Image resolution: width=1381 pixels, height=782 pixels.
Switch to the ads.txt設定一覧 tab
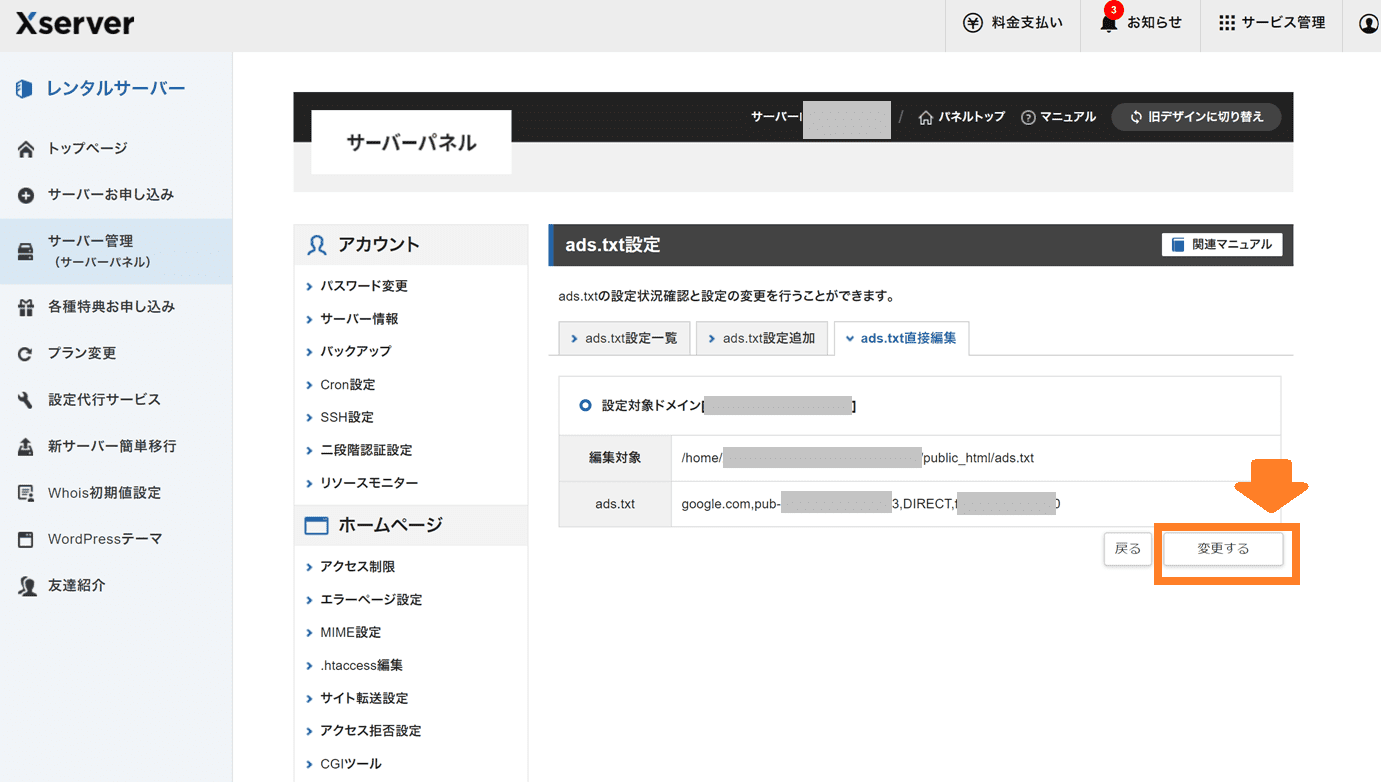click(x=624, y=338)
